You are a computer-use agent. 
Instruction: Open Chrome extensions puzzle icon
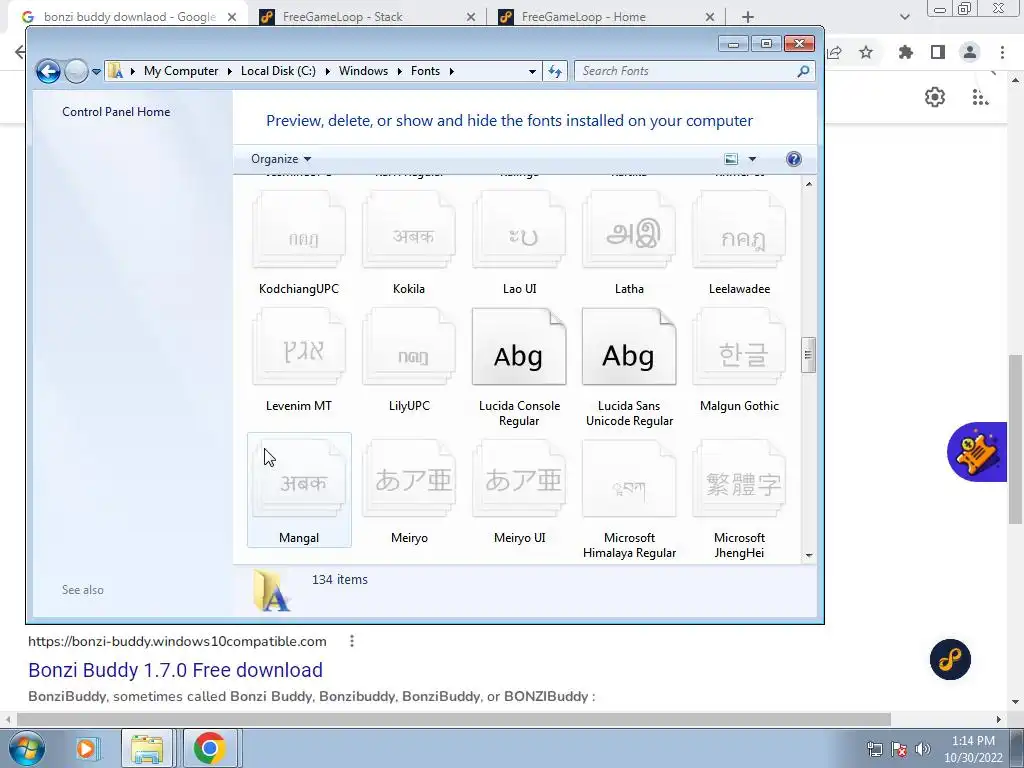coord(905,52)
